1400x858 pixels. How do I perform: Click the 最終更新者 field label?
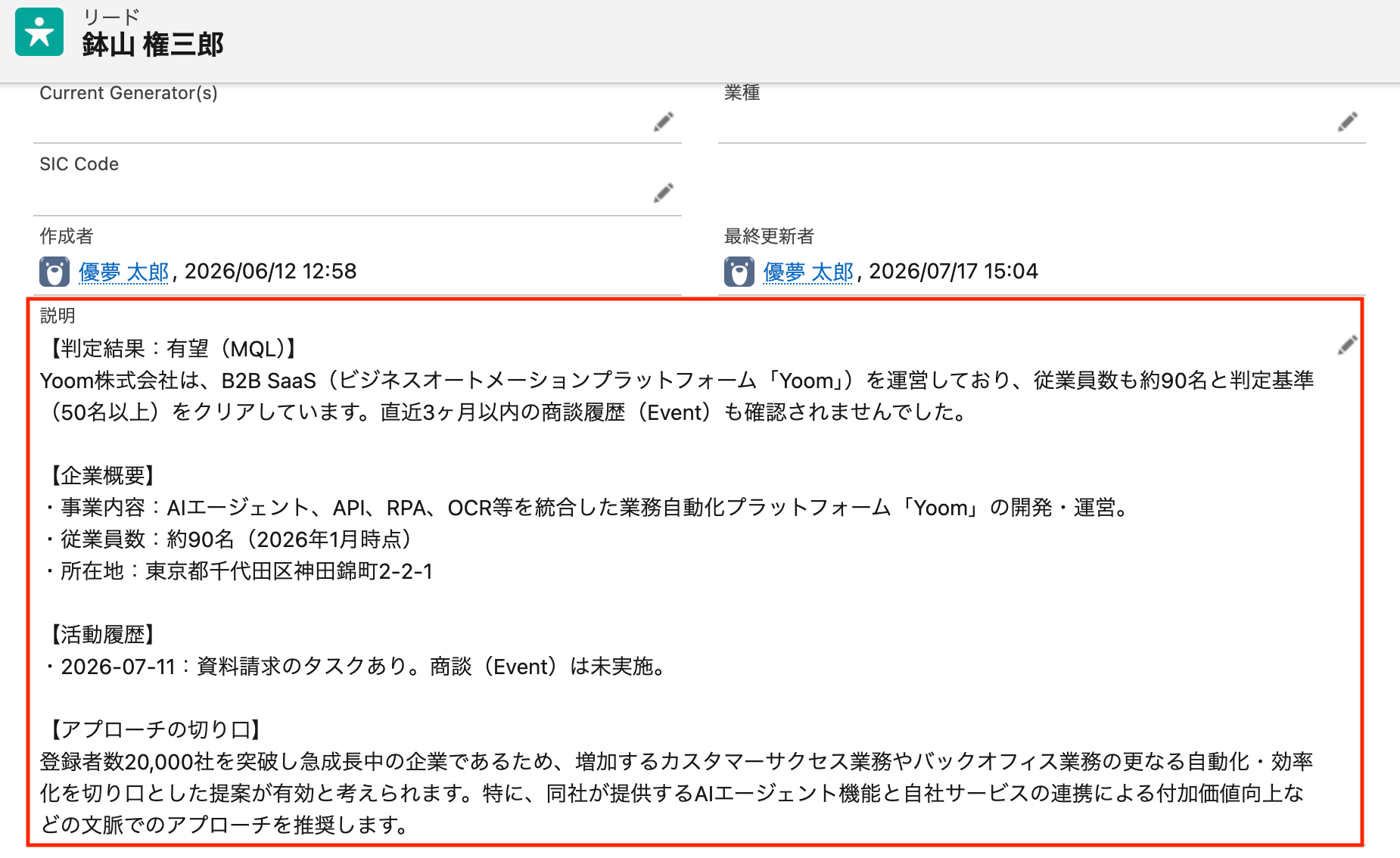(769, 236)
